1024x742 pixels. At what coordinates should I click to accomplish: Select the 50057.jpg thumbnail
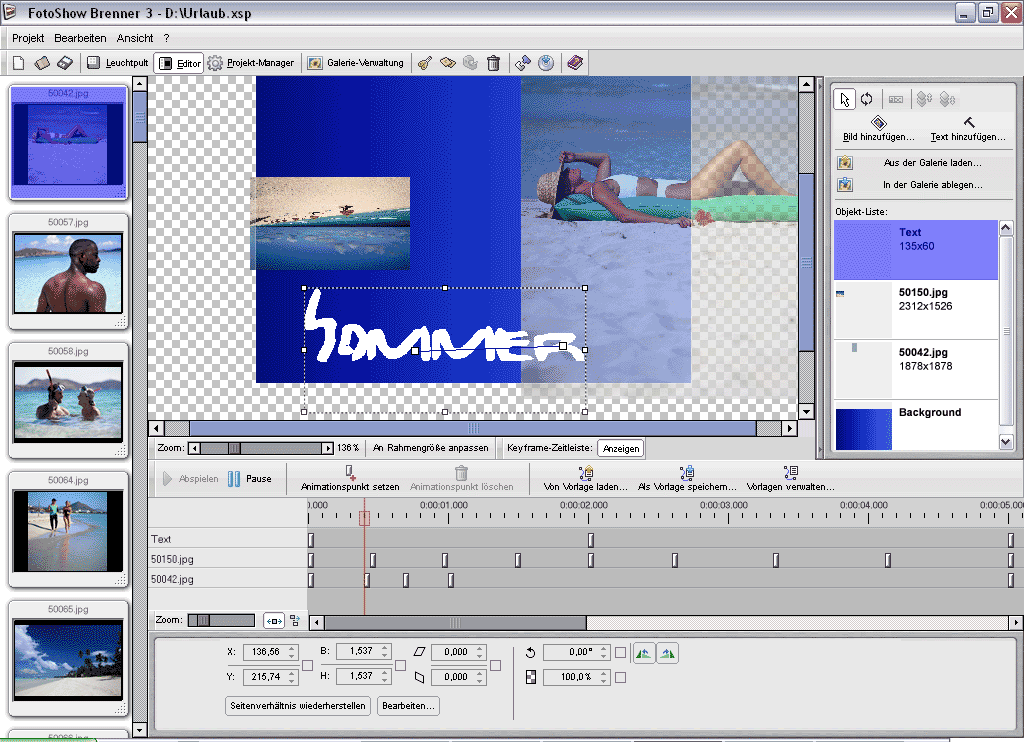click(x=68, y=272)
